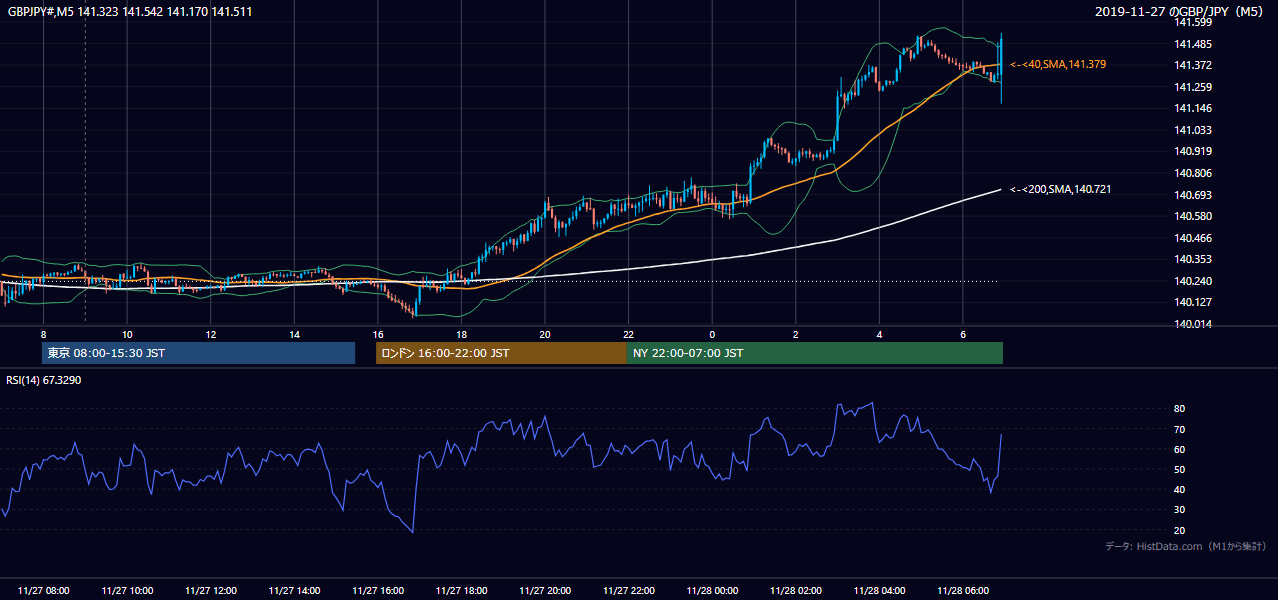Click RSI axis level 60

click(1179, 449)
